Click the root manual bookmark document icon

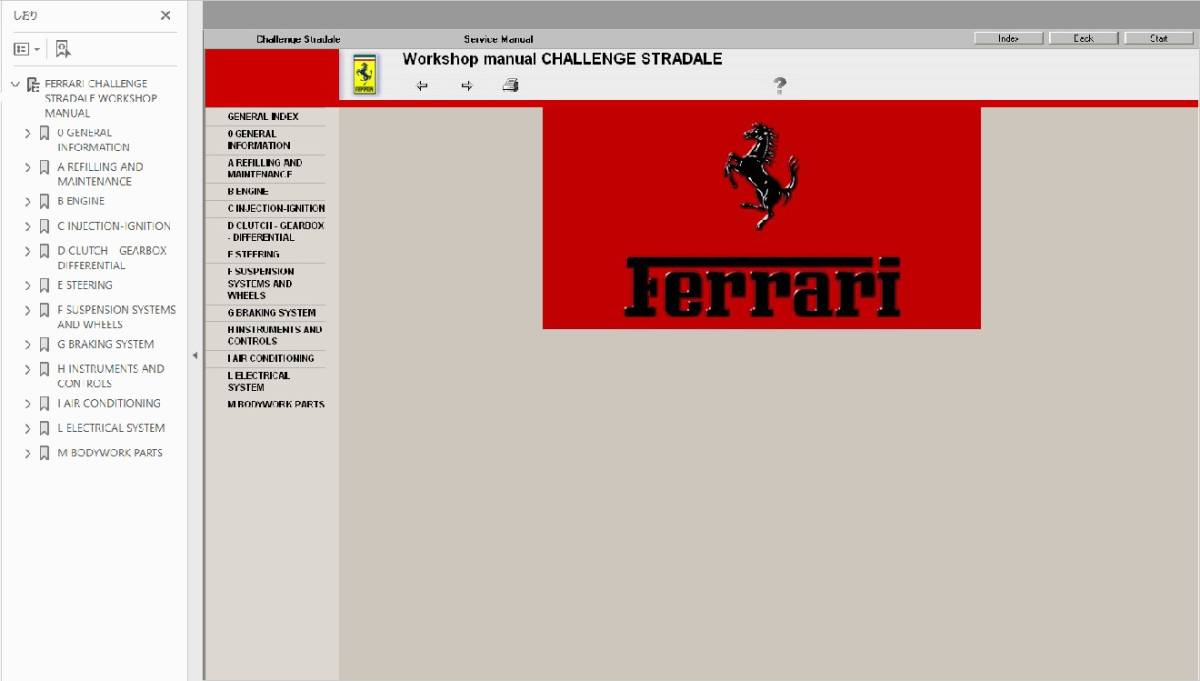tap(33, 84)
